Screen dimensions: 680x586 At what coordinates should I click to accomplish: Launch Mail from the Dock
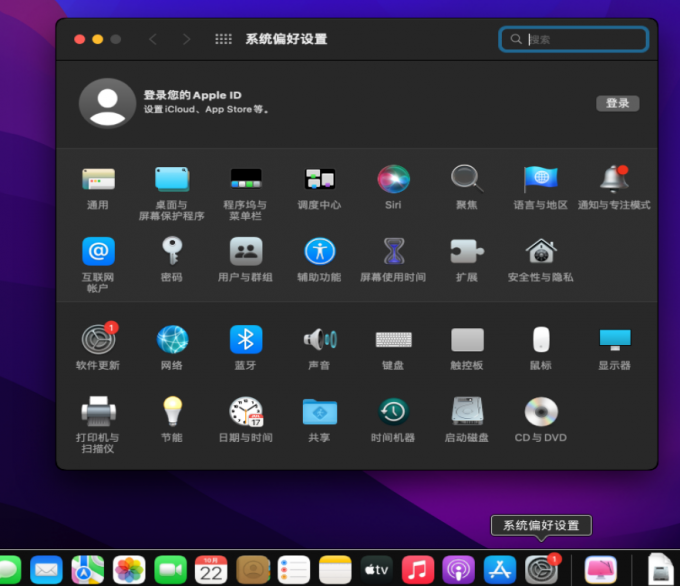pos(46,570)
